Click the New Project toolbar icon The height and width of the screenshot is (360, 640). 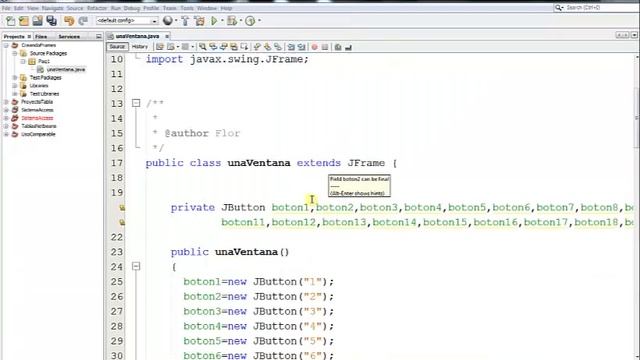point(24,21)
